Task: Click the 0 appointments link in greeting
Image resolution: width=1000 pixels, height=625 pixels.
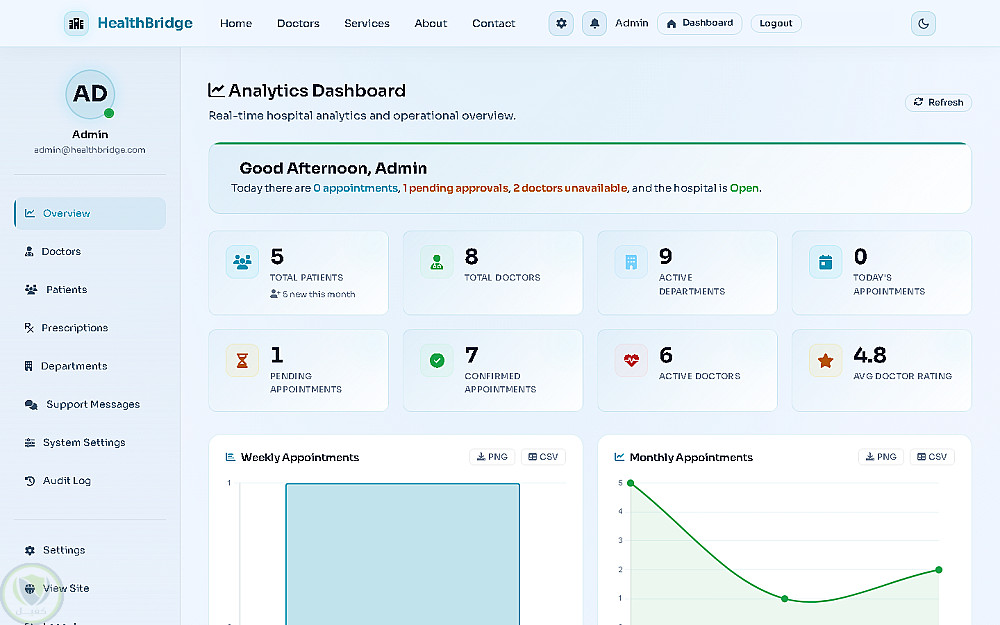Action: tap(355, 188)
